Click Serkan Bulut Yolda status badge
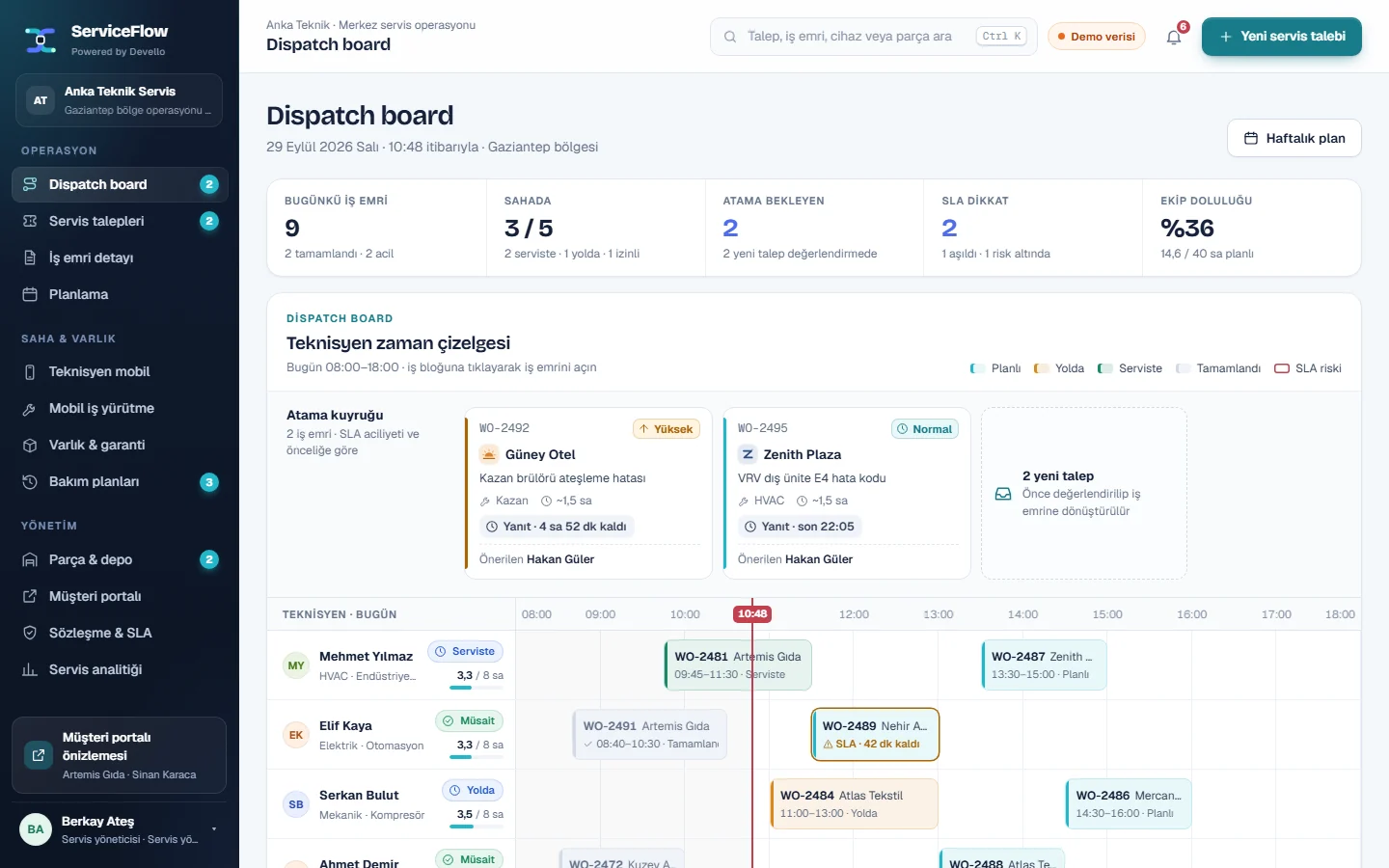Viewport: 1389px width, 868px height. tap(473, 791)
